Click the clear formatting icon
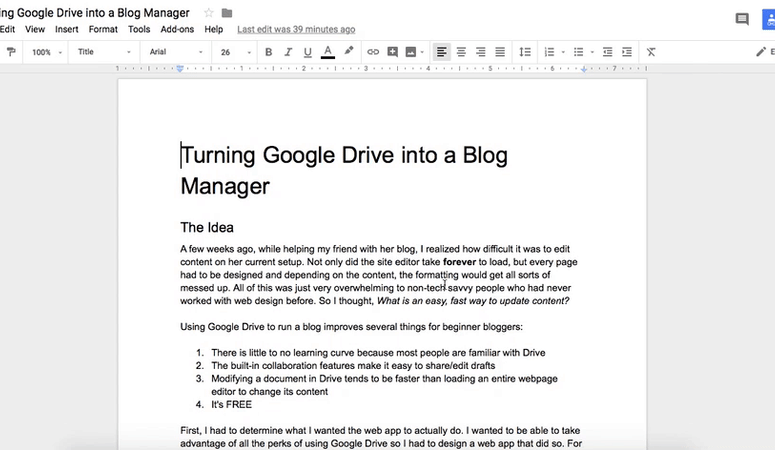Viewport: 775px width, 450px height. (651, 52)
